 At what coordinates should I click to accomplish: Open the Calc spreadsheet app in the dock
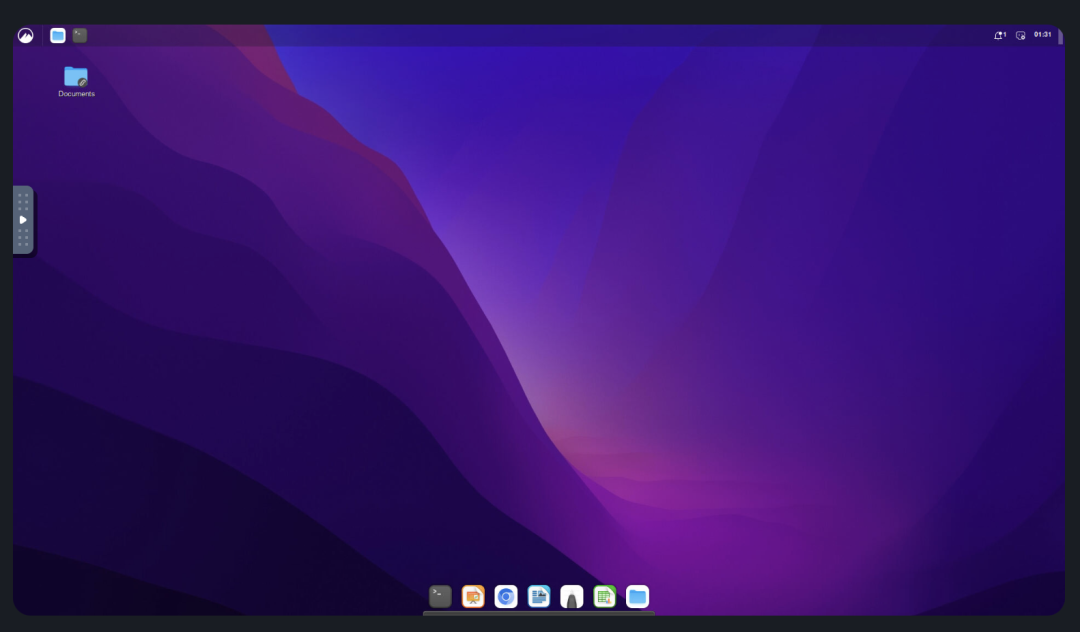pos(604,597)
